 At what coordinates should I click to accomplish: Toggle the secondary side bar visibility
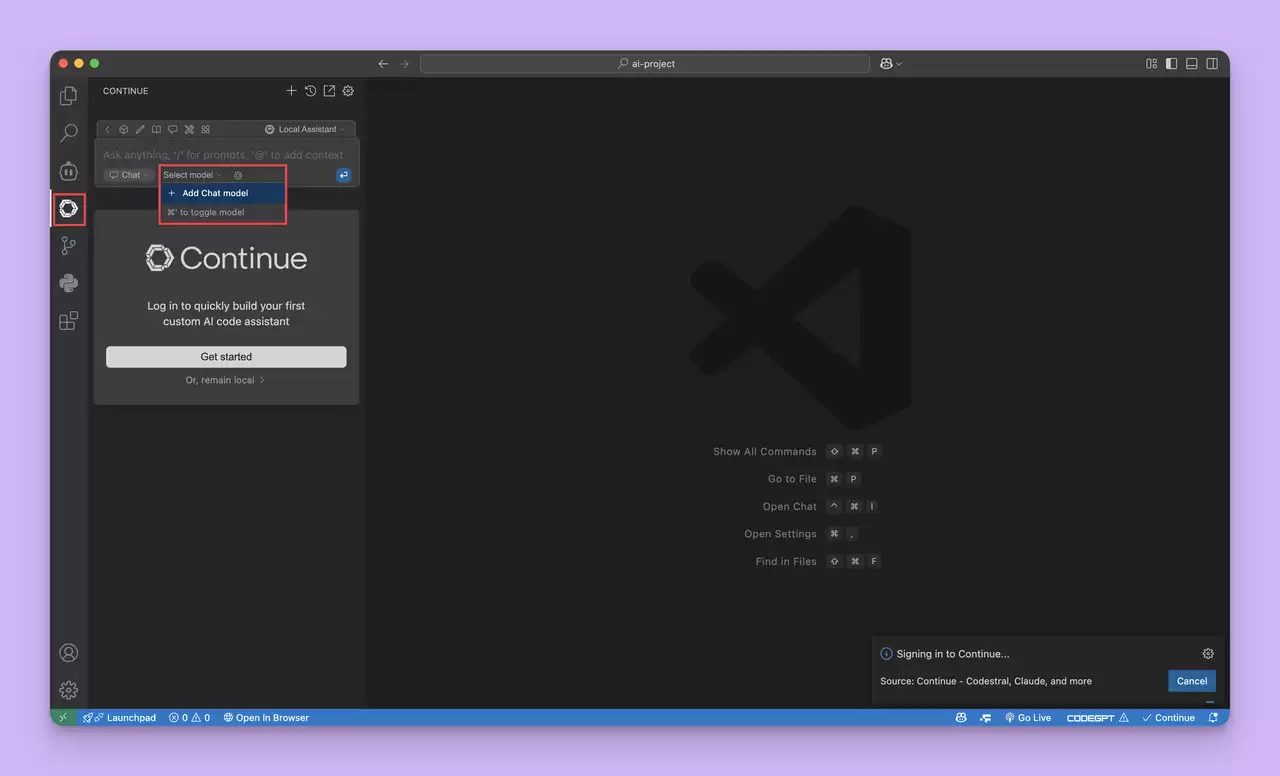coord(1212,64)
